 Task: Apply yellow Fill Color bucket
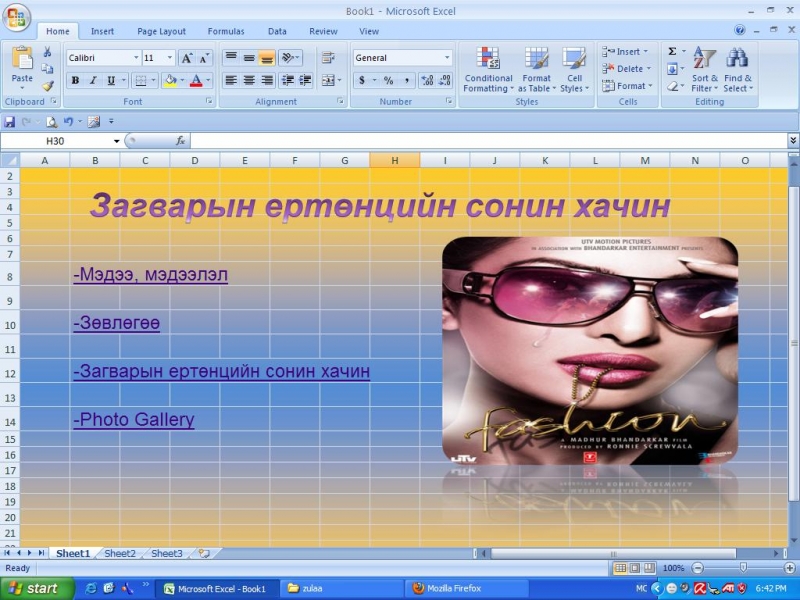pyautogui.click(x=170, y=81)
